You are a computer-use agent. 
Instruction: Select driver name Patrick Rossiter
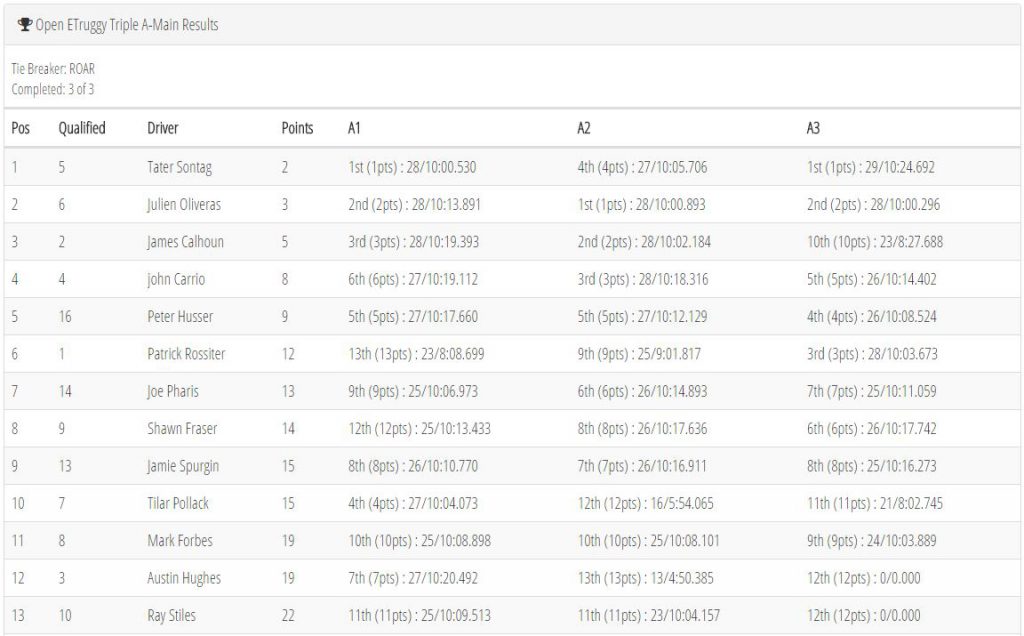(x=186, y=354)
